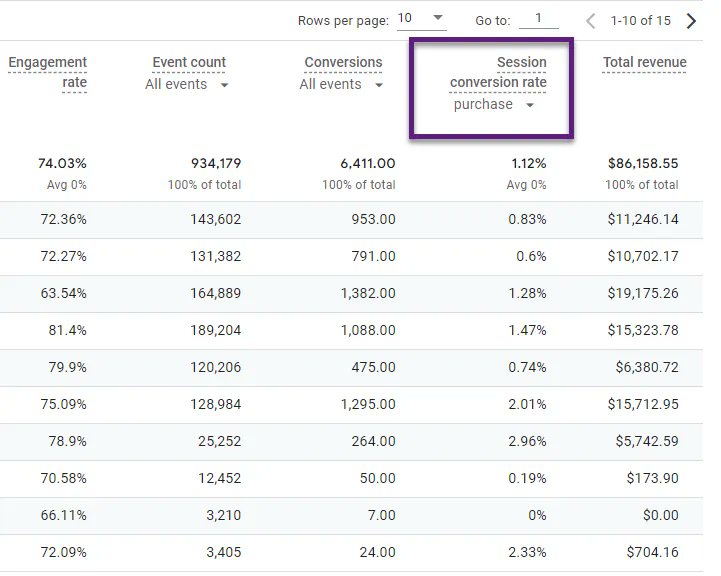Screen dimensions: 721x576
Task: Select conversions cell 264.00
Action: click(373, 441)
